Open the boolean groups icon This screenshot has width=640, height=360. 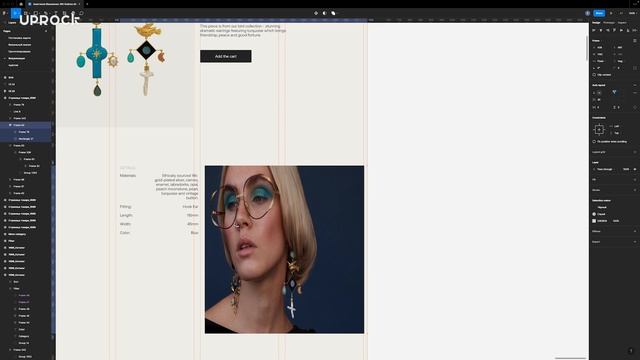pos(333,13)
